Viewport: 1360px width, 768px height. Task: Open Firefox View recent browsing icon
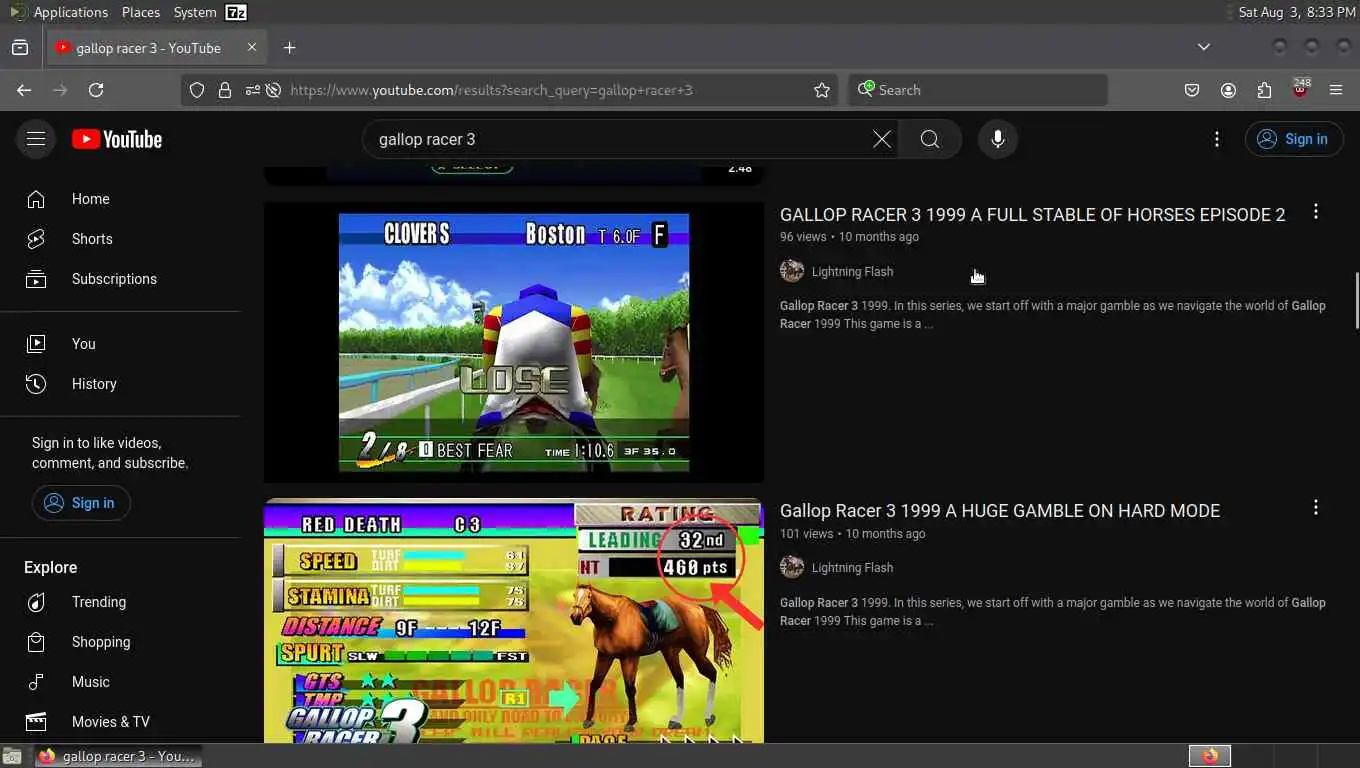tap(19, 48)
